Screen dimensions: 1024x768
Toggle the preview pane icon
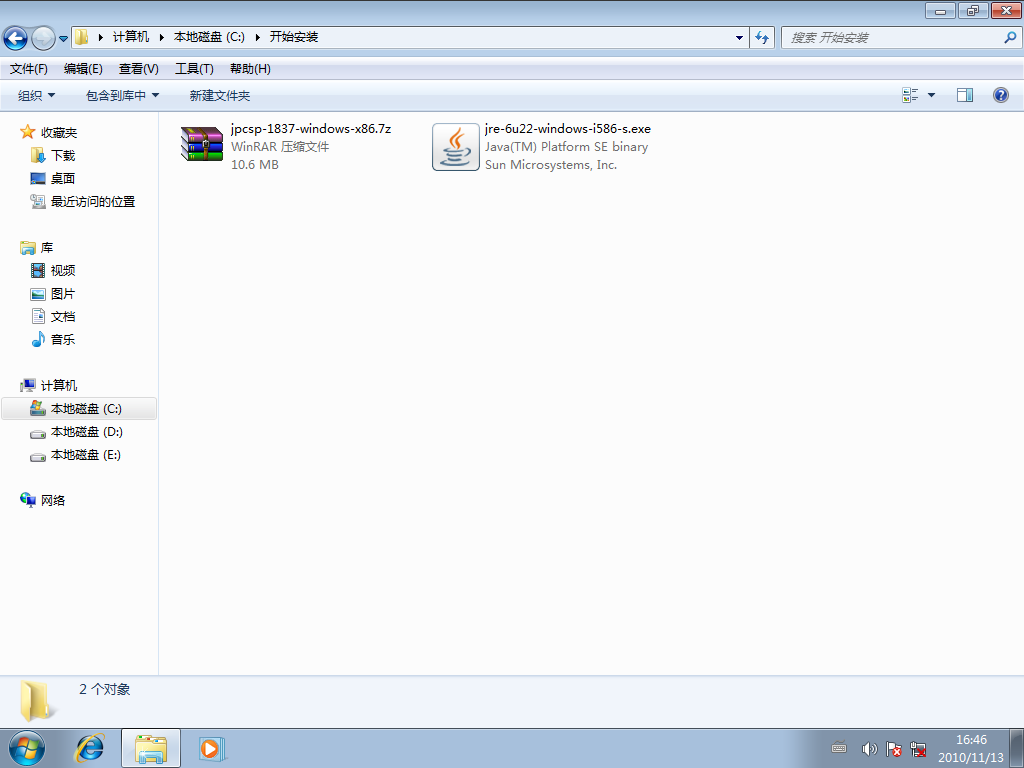click(x=965, y=95)
